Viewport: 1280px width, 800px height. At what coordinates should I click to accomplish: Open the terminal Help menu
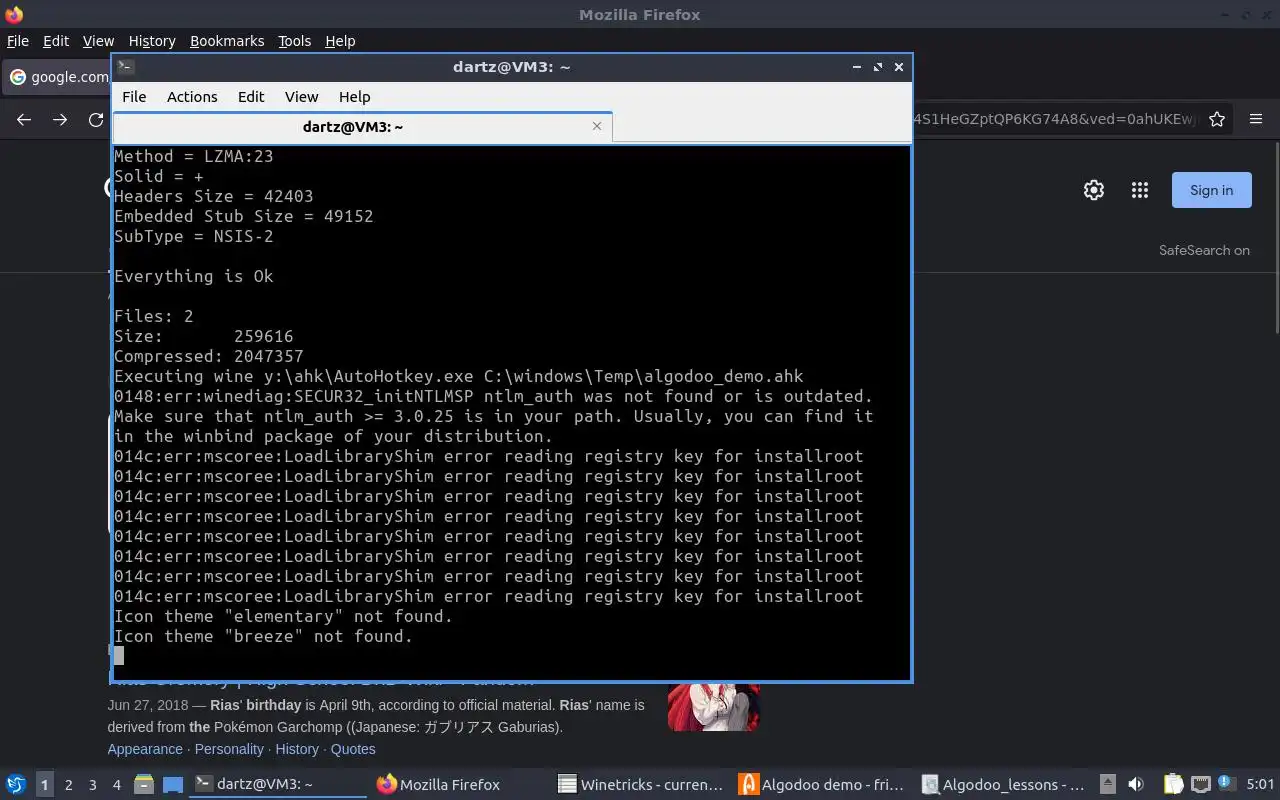tap(354, 97)
